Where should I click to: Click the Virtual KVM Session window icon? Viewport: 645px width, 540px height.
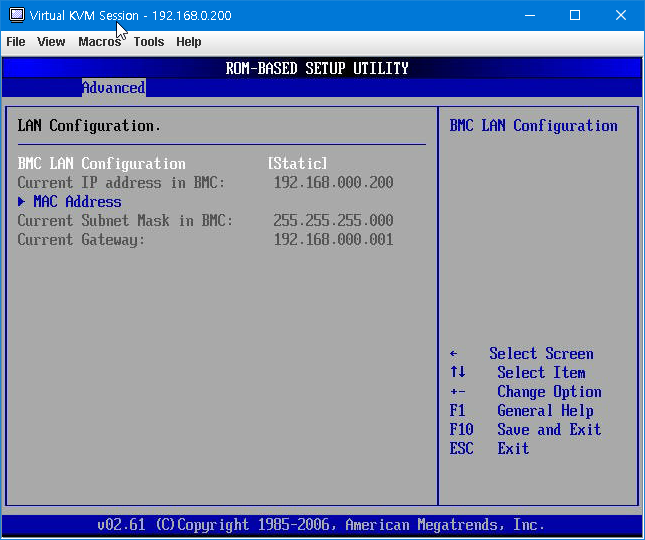click(16, 15)
